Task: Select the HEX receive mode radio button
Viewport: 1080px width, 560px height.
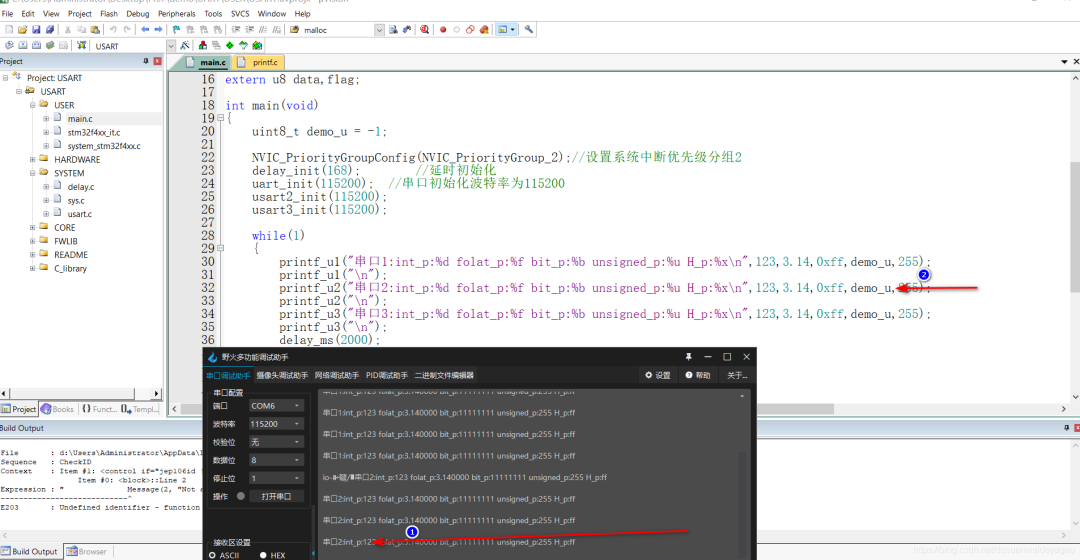Action: [263, 555]
